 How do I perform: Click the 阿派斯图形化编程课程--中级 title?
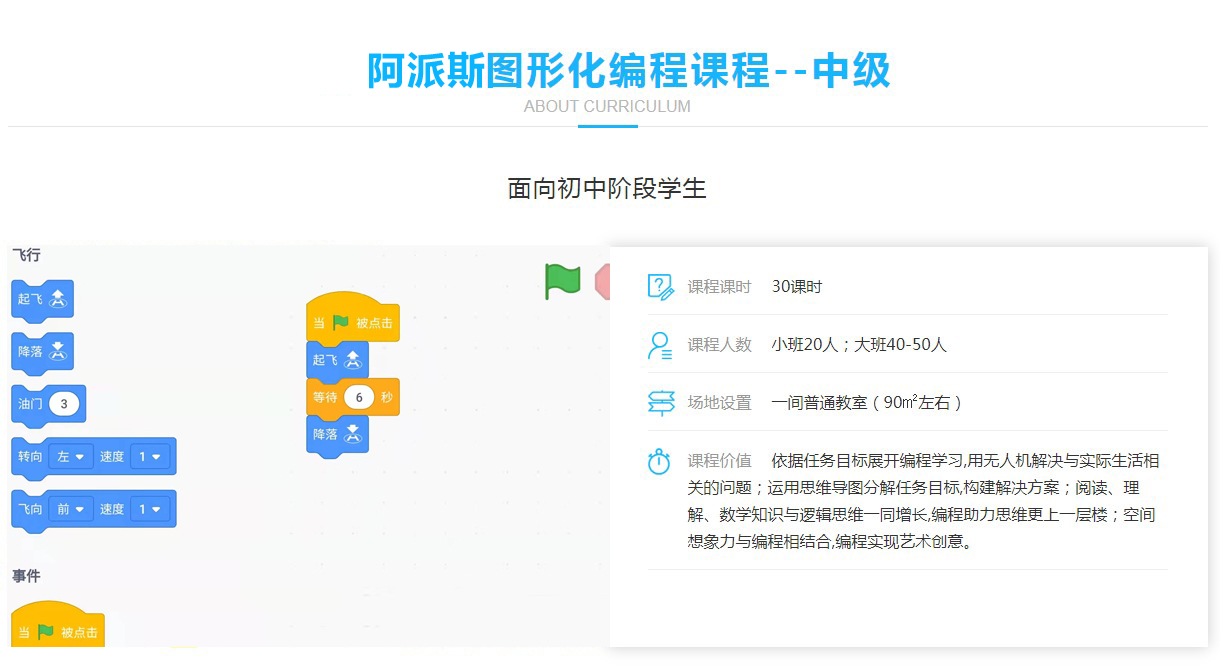click(629, 70)
